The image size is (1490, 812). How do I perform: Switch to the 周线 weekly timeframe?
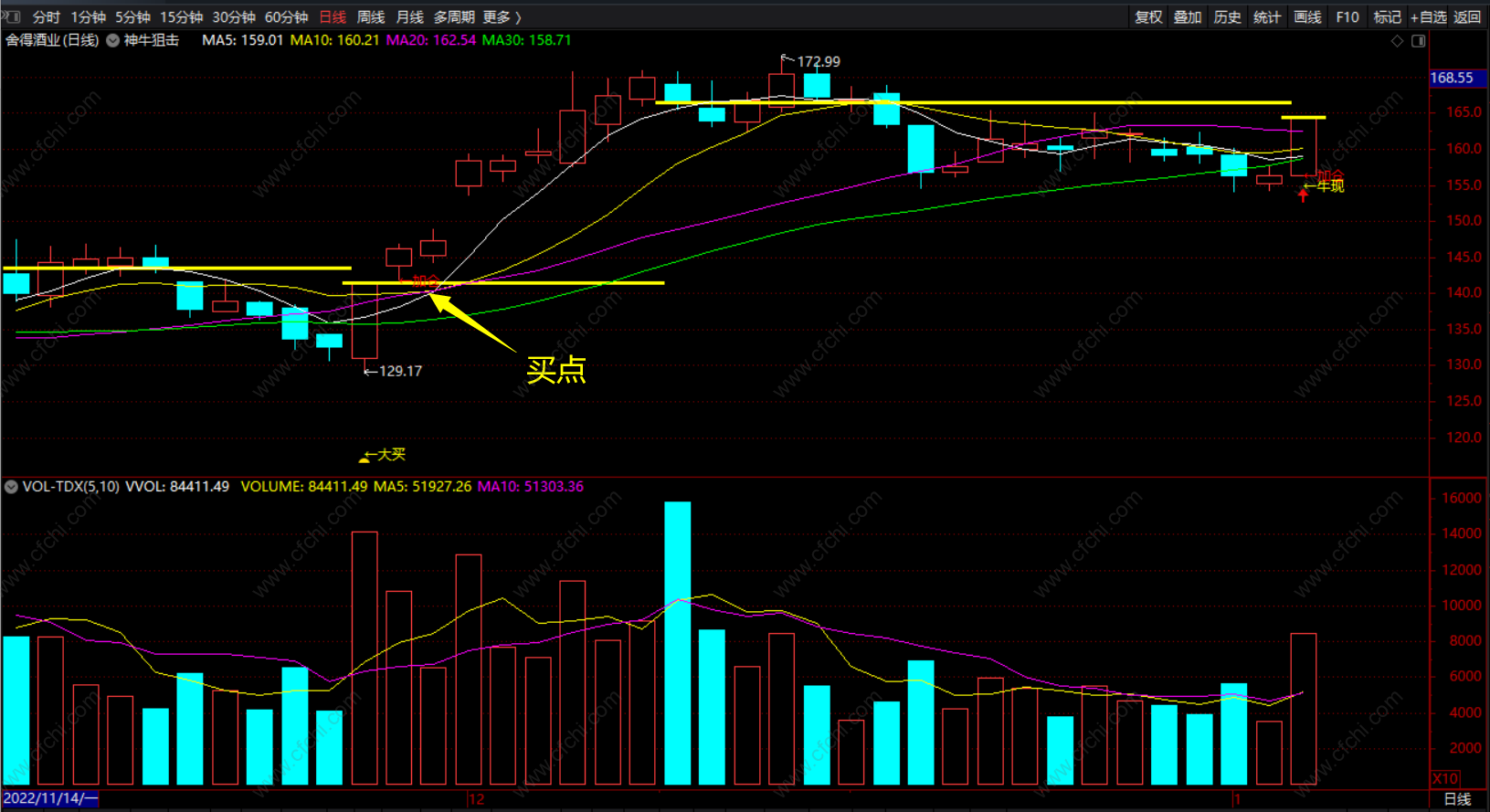(x=371, y=17)
